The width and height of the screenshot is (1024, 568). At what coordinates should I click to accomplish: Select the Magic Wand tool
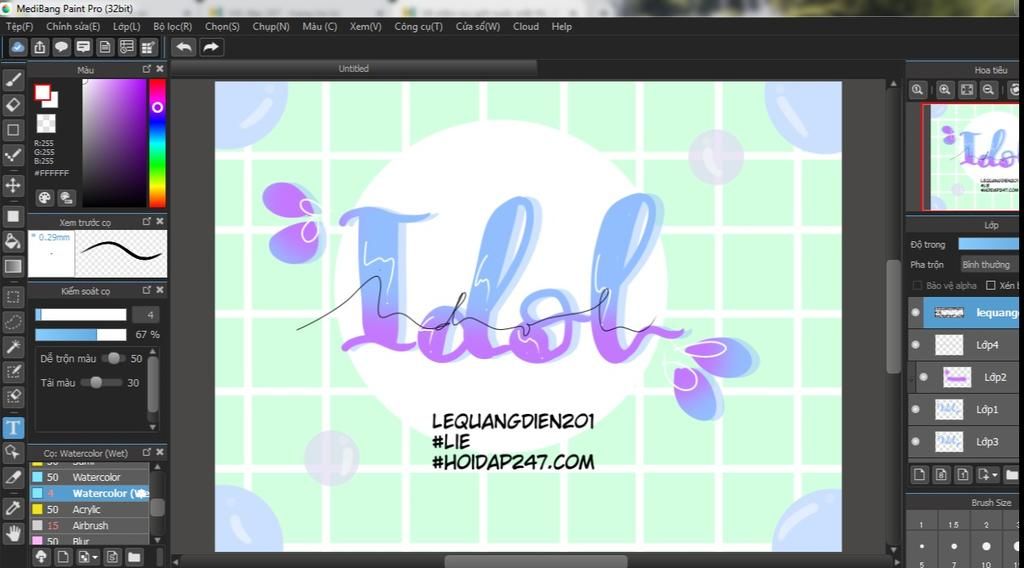click(13, 347)
